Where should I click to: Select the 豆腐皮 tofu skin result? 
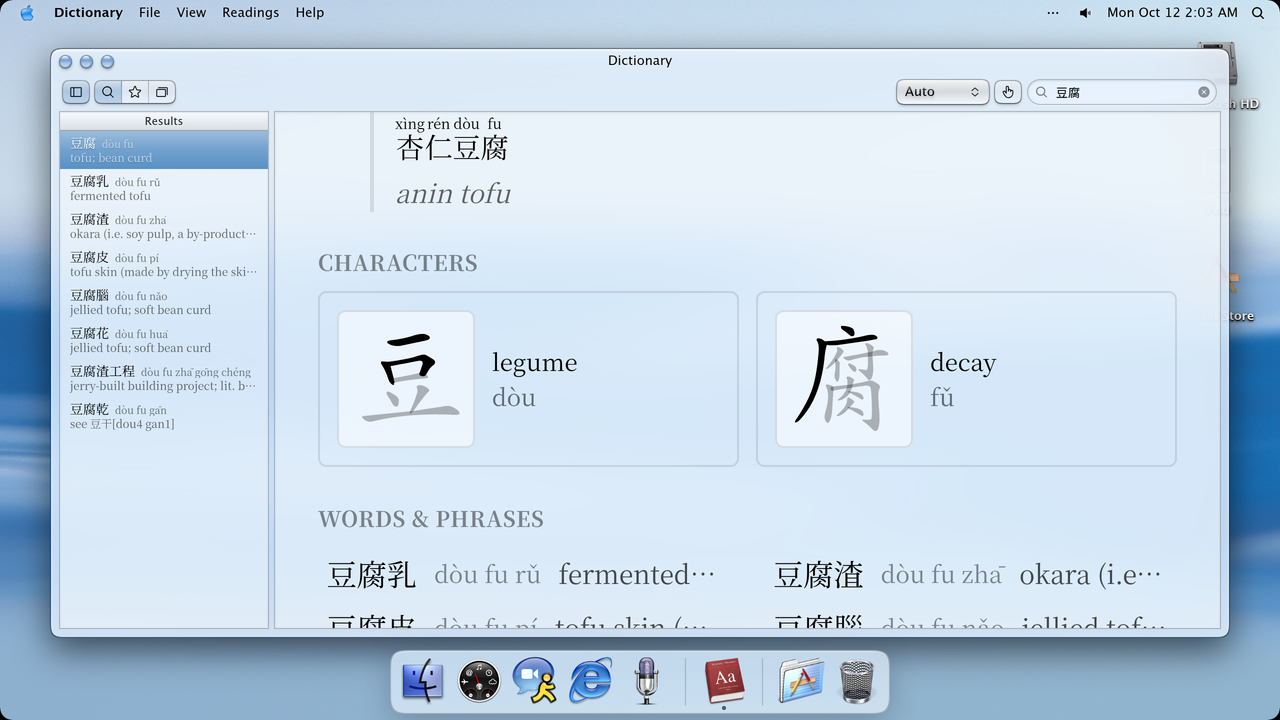[164, 264]
